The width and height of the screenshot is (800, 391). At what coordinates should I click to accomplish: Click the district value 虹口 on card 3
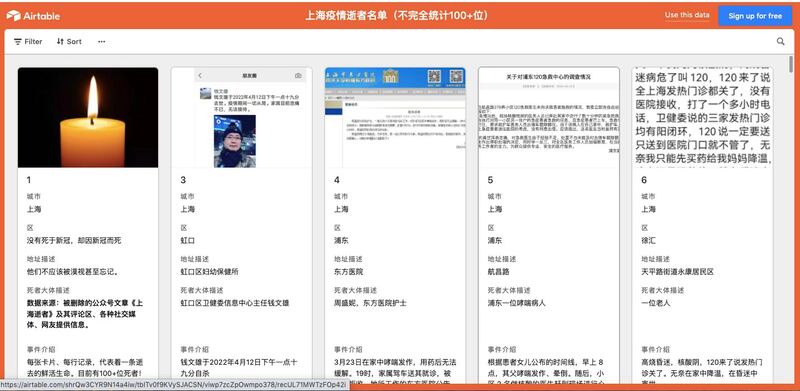pyautogui.click(x=188, y=240)
